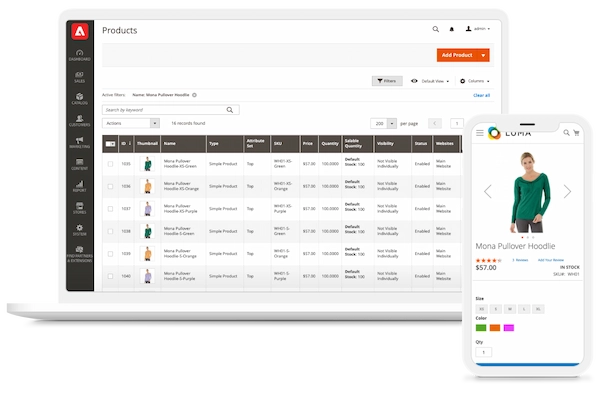This screenshot has height=394, width=600.
Task: Select checkbox for product ID 1039
Action: pos(110,254)
